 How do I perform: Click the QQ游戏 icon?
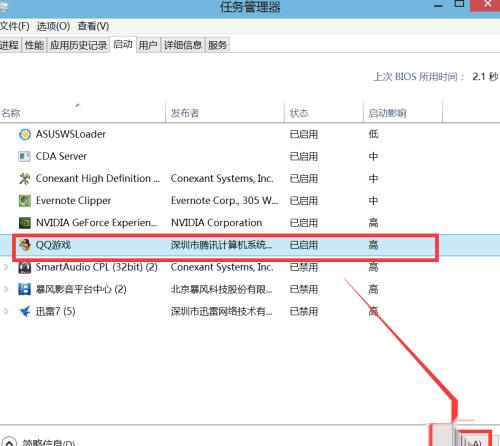pos(24,245)
